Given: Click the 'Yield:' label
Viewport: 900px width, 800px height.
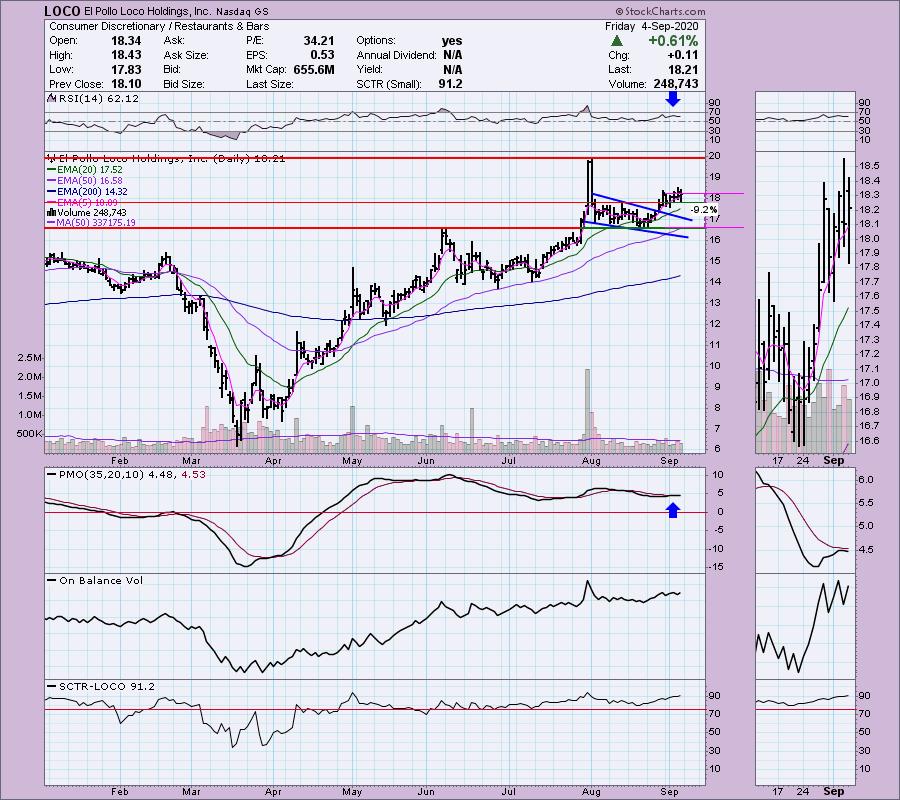Looking at the screenshot, I should (x=370, y=69).
